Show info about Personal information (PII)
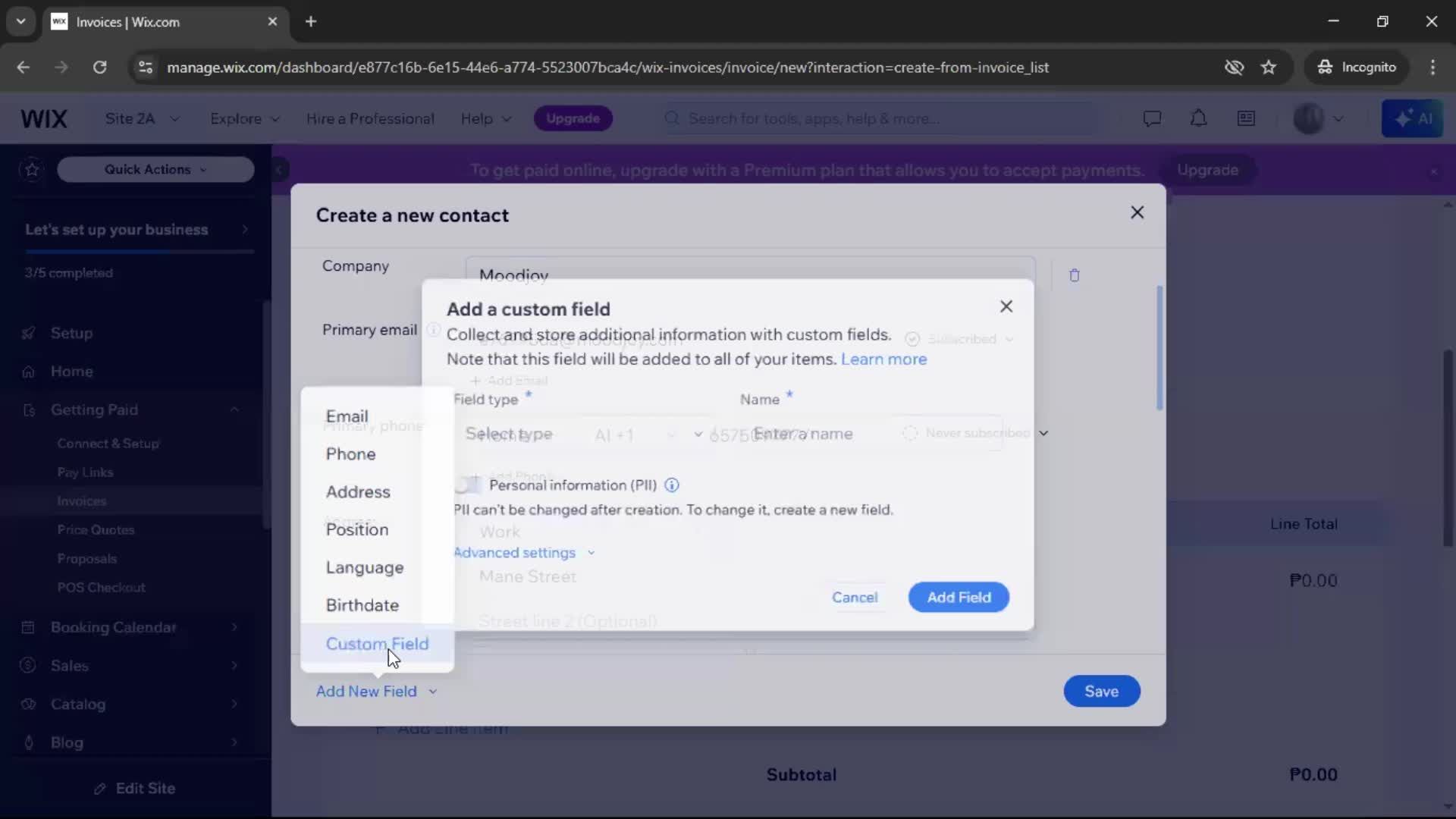 pyautogui.click(x=672, y=485)
